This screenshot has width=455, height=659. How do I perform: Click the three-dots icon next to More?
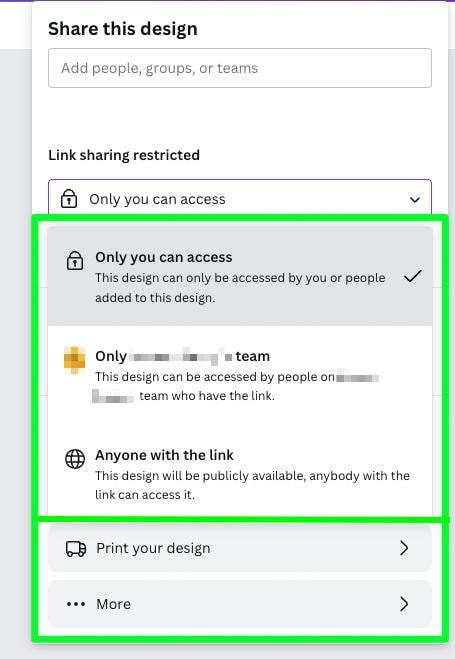(x=76, y=604)
